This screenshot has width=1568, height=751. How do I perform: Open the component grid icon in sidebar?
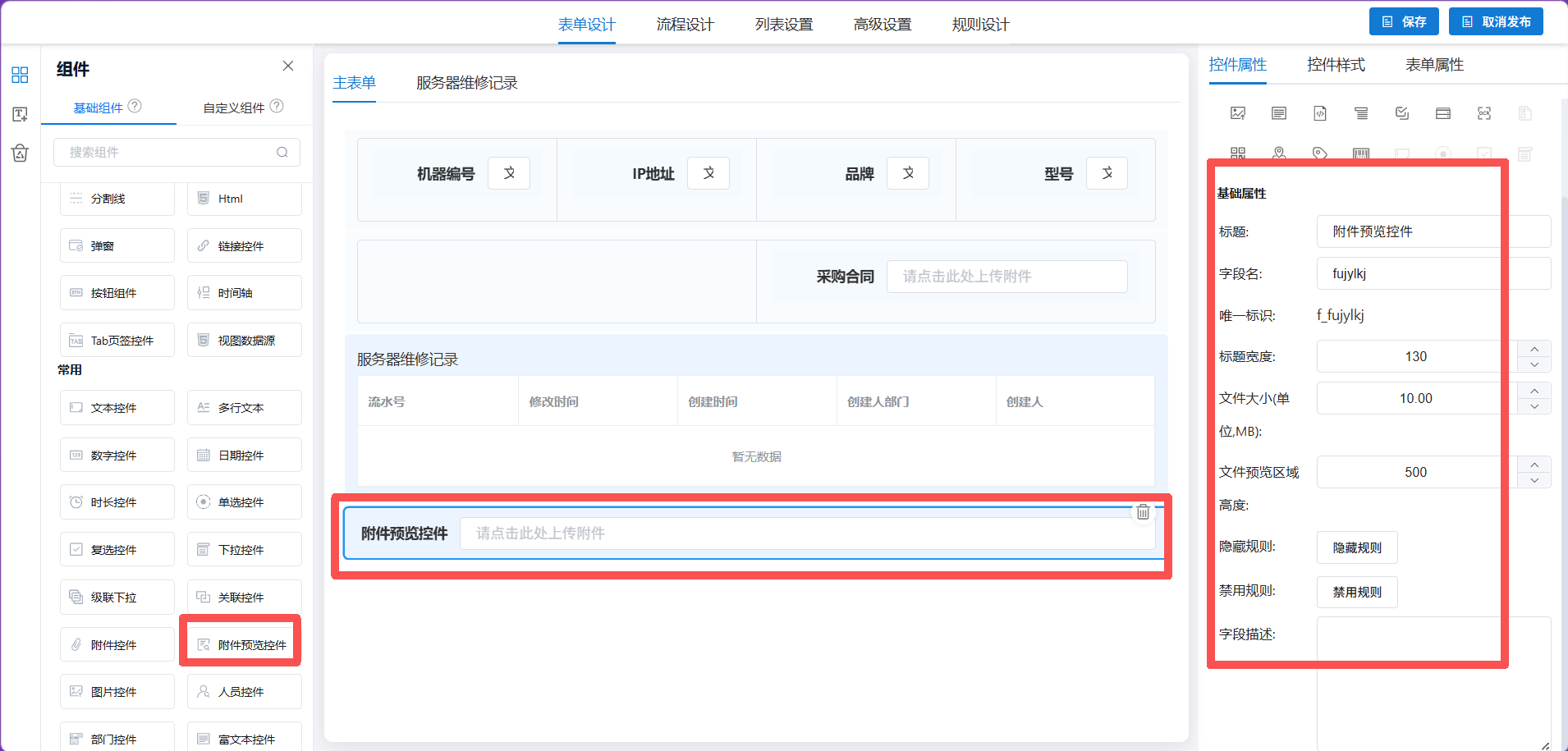coord(20,76)
